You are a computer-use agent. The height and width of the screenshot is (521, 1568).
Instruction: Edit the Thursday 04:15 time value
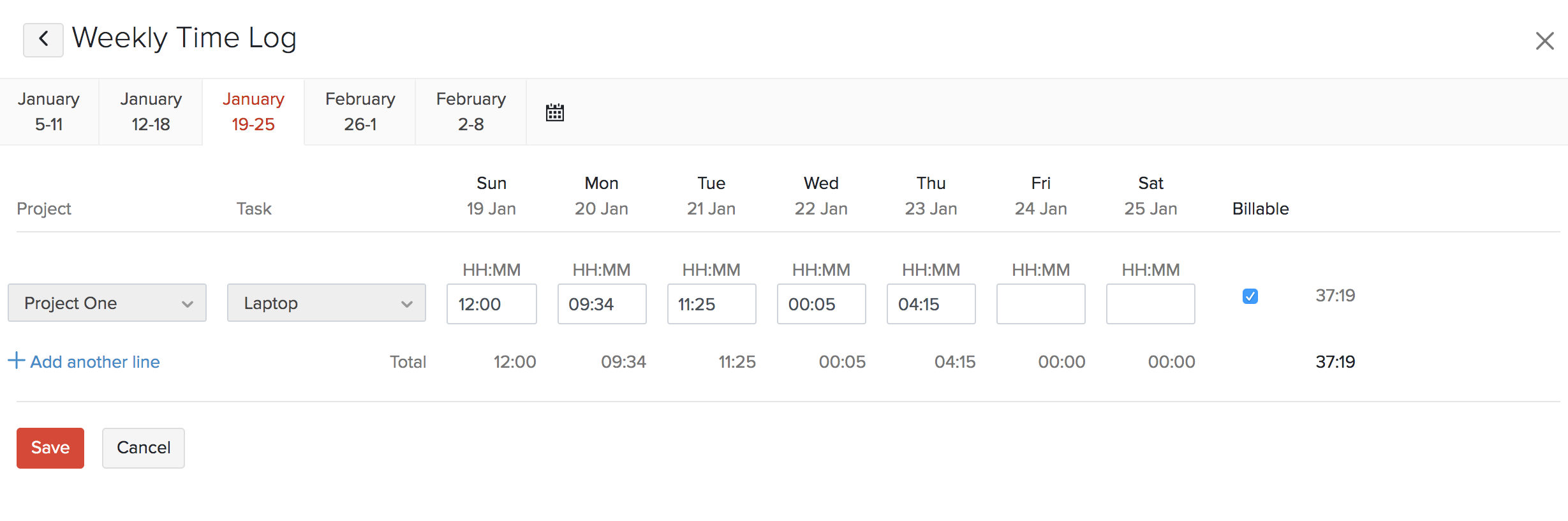(x=931, y=304)
